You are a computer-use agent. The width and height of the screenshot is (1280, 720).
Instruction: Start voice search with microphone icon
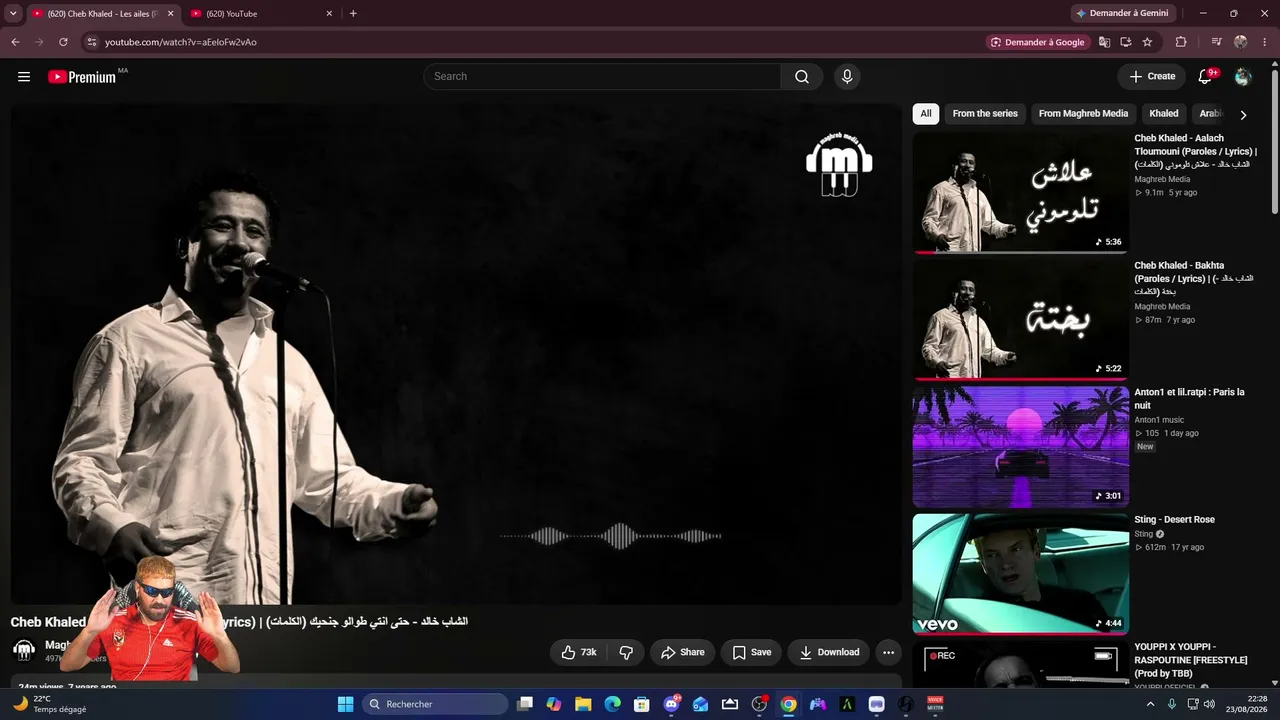(x=847, y=77)
